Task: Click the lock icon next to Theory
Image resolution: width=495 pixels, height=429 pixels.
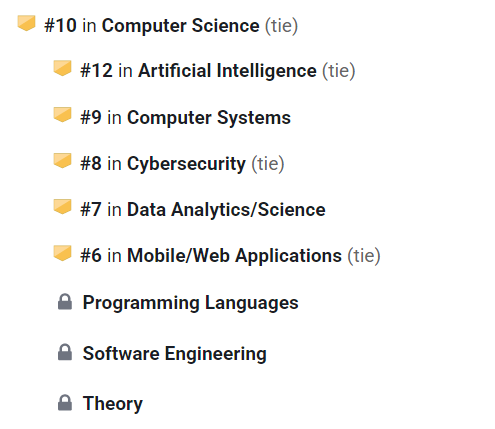Action: click(65, 403)
